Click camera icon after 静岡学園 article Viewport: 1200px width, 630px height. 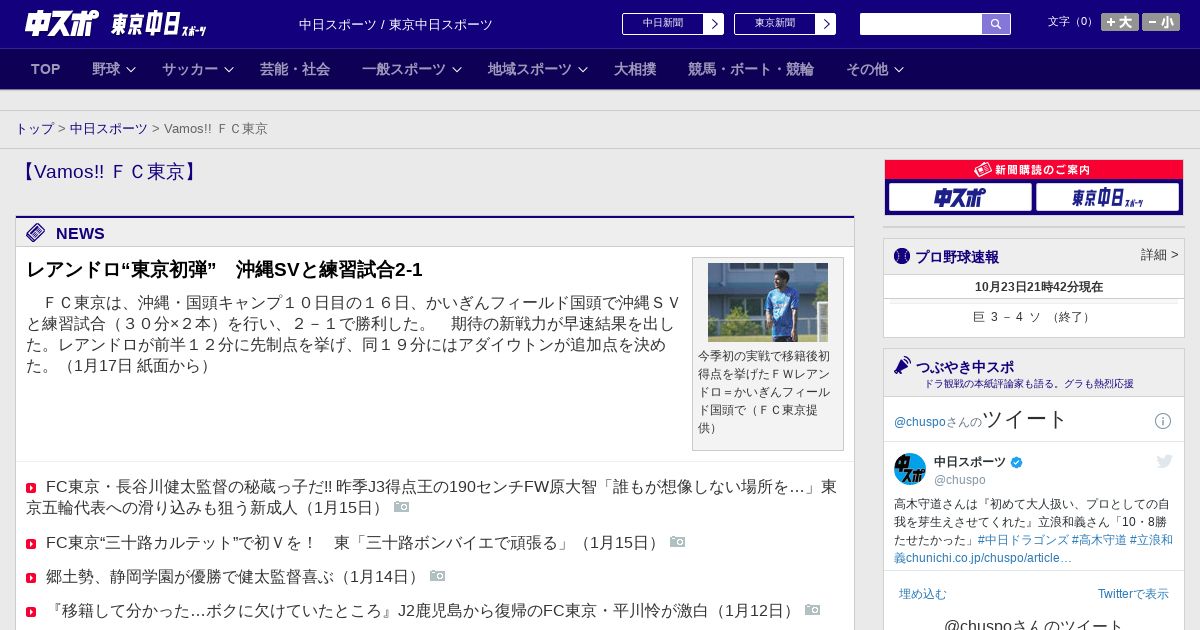click(x=438, y=576)
